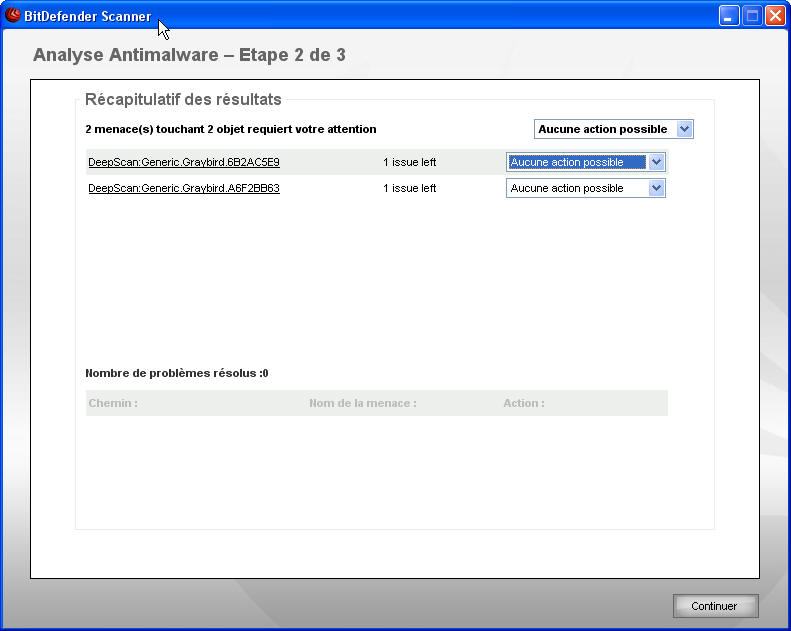Click the 'Récapitulatif des résultats' heading
This screenshot has width=791, height=631.
(x=183, y=99)
